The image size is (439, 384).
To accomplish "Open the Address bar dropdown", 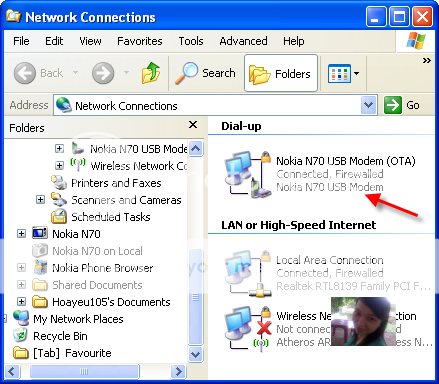I will click(x=368, y=105).
